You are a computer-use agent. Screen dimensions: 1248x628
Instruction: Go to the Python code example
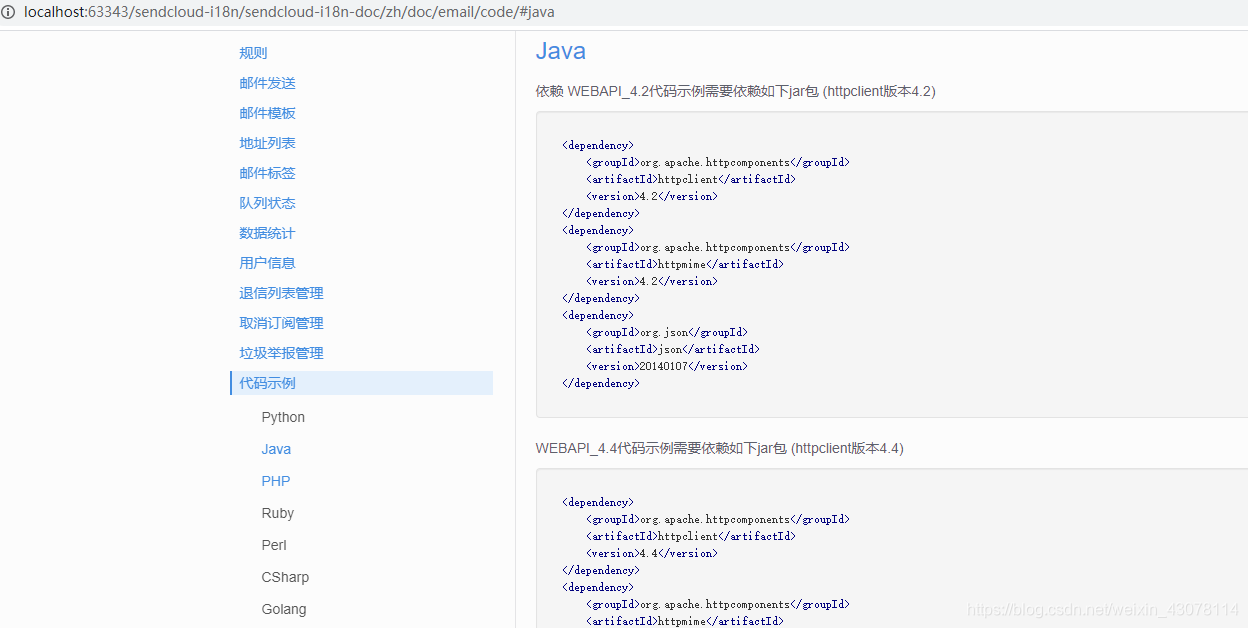pyautogui.click(x=283, y=417)
